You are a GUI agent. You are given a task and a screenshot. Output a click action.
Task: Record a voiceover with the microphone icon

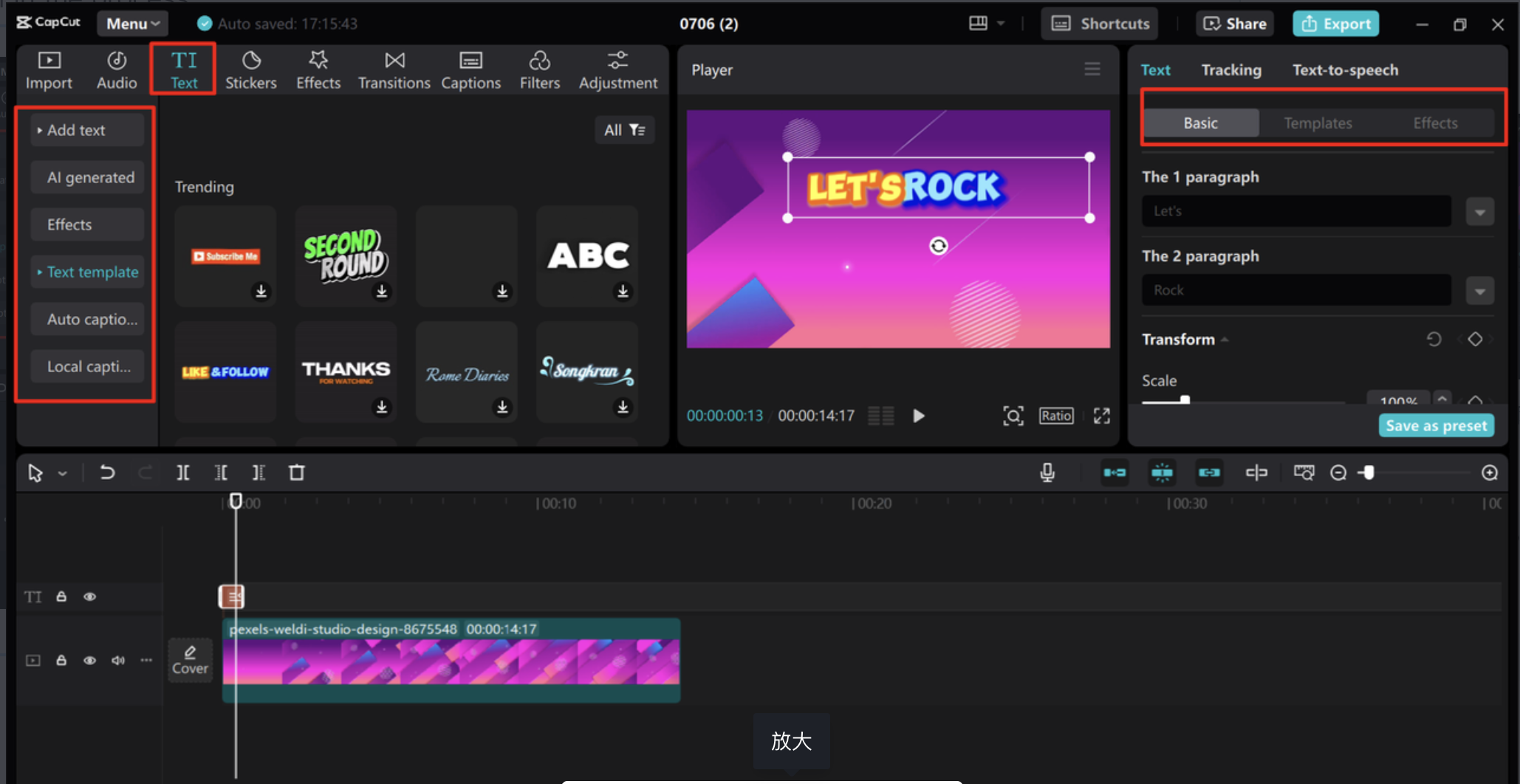[x=1047, y=472]
